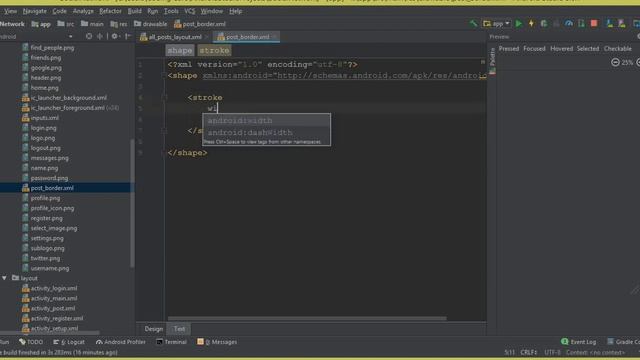Switch to all_posts_layout.xml editor tab
The image size is (640, 360).
click(174, 37)
